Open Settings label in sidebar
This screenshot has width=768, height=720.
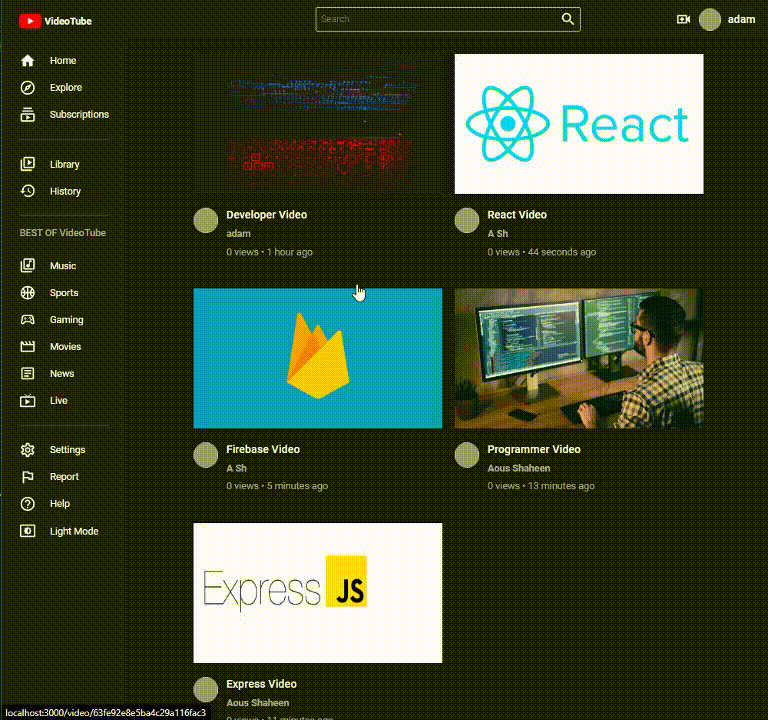68,450
